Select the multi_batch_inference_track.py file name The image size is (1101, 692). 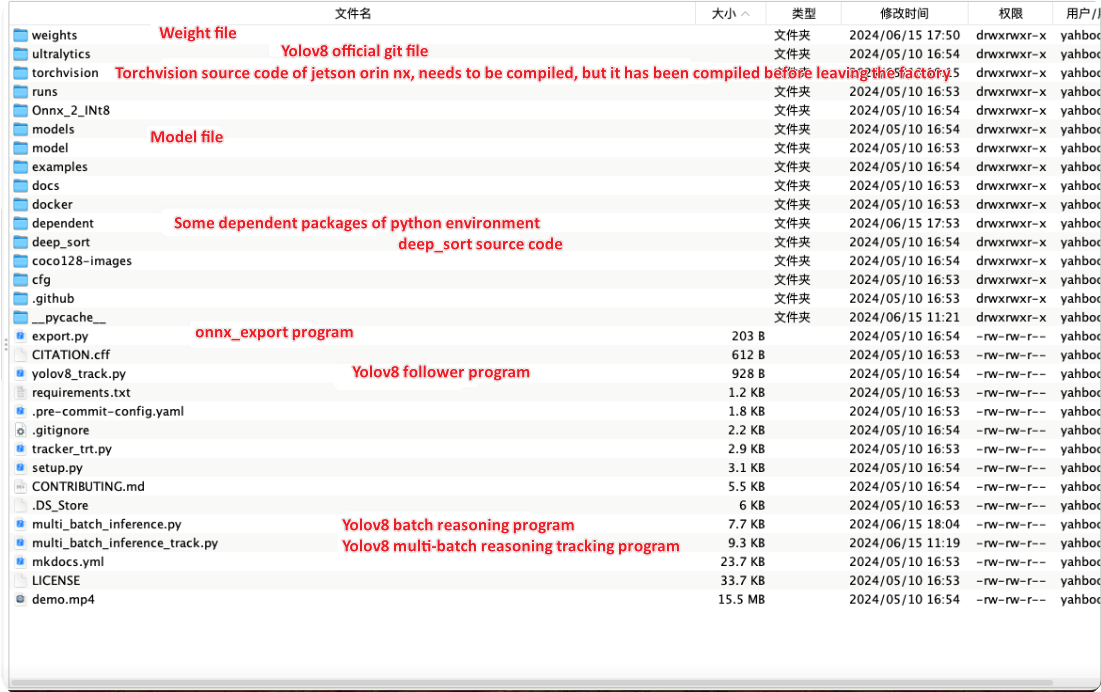(125, 543)
